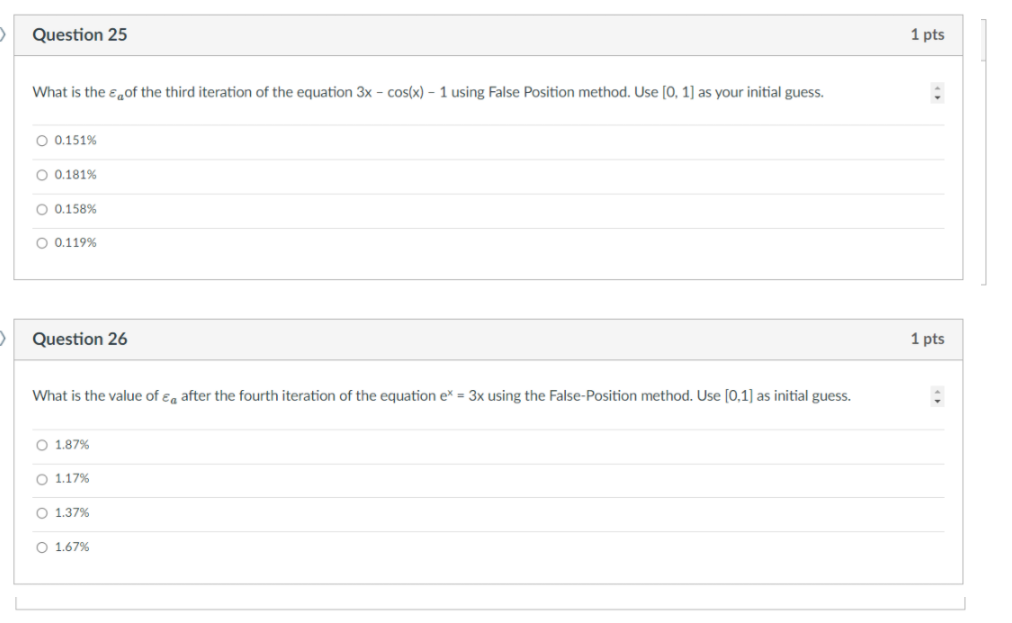Select the 0.151% answer for Question 25
1012x623 pixels.
pos(42,140)
